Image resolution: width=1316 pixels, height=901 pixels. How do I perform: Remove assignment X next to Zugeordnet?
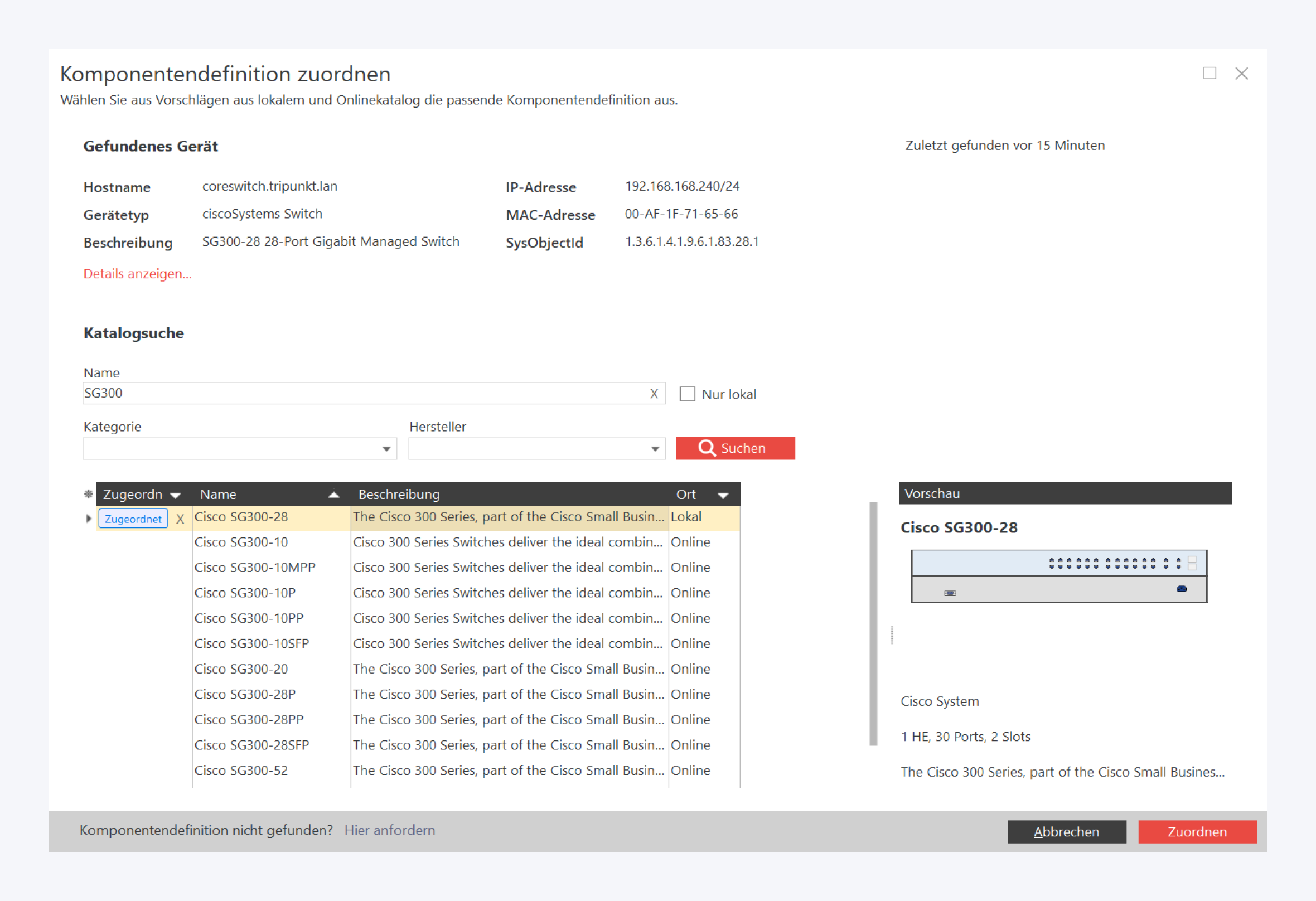(180, 519)
